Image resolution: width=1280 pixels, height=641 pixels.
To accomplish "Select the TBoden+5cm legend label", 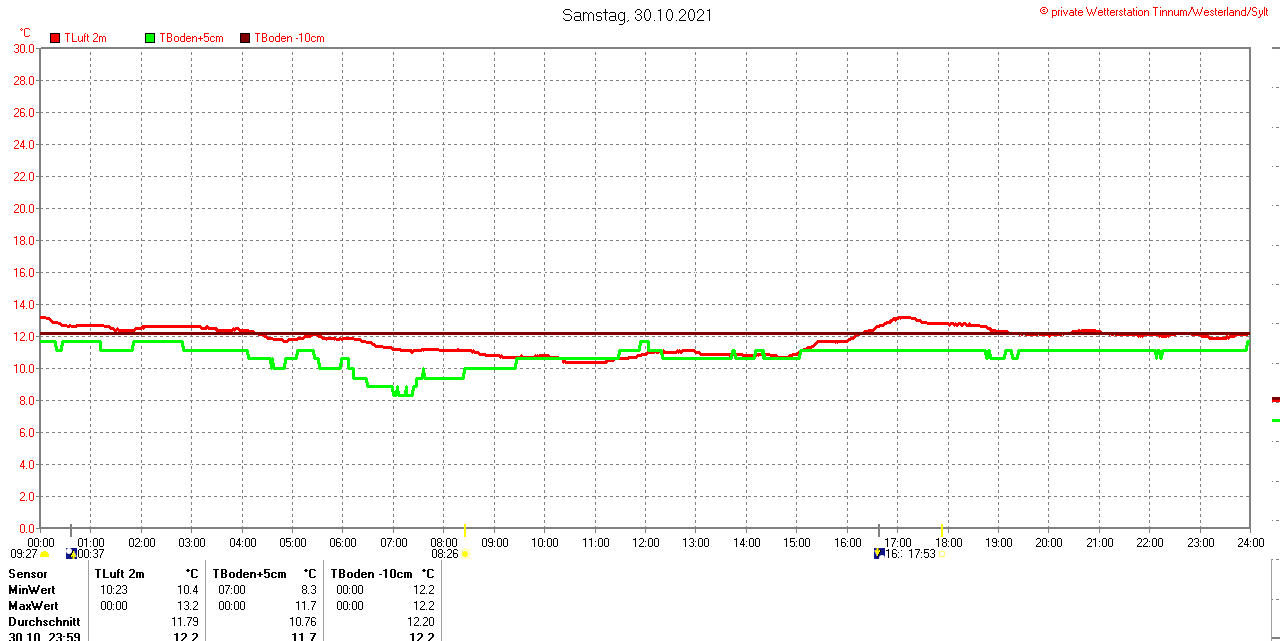I will coord(191,38).
